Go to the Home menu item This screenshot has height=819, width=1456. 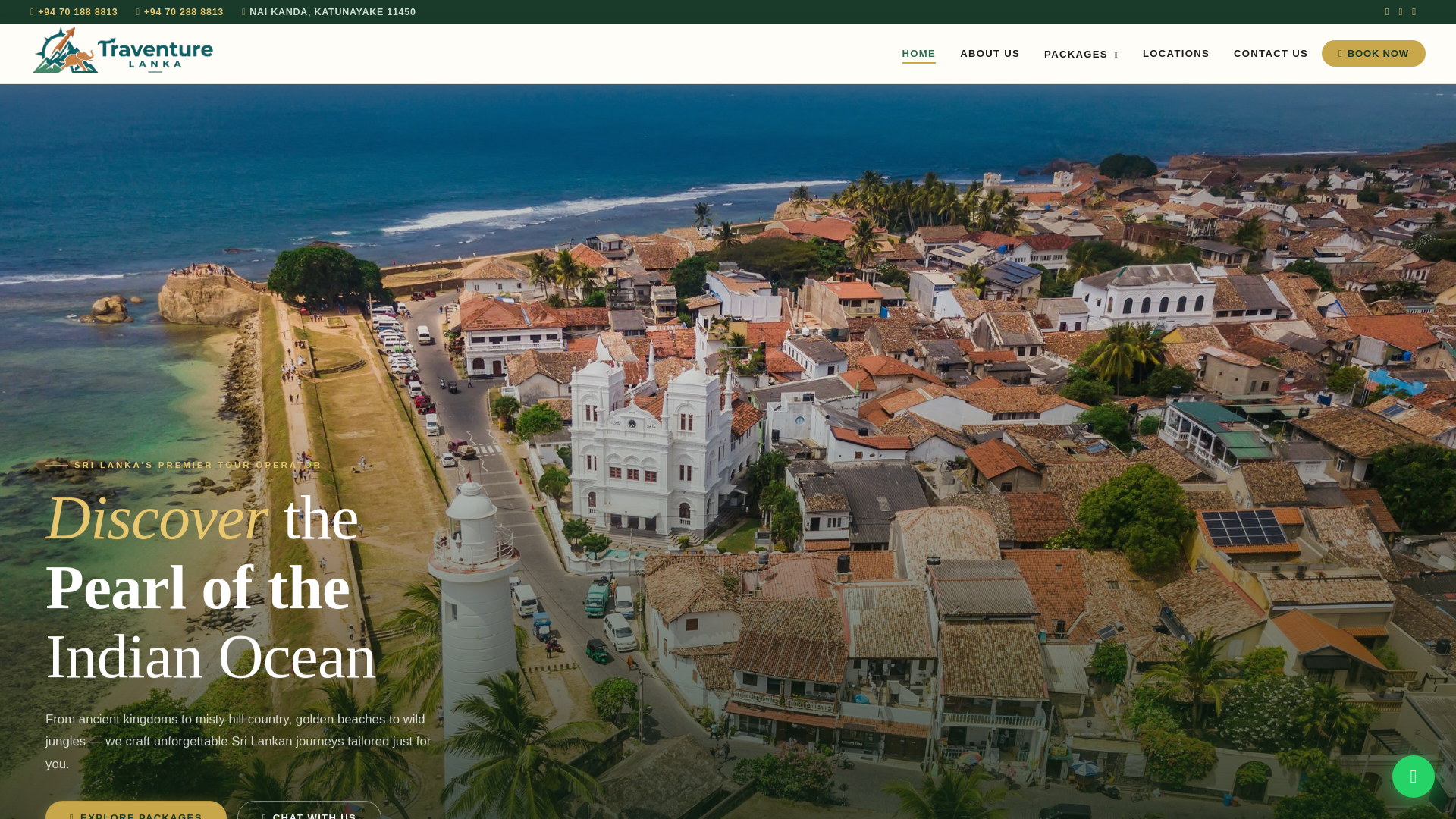[918, 54]
